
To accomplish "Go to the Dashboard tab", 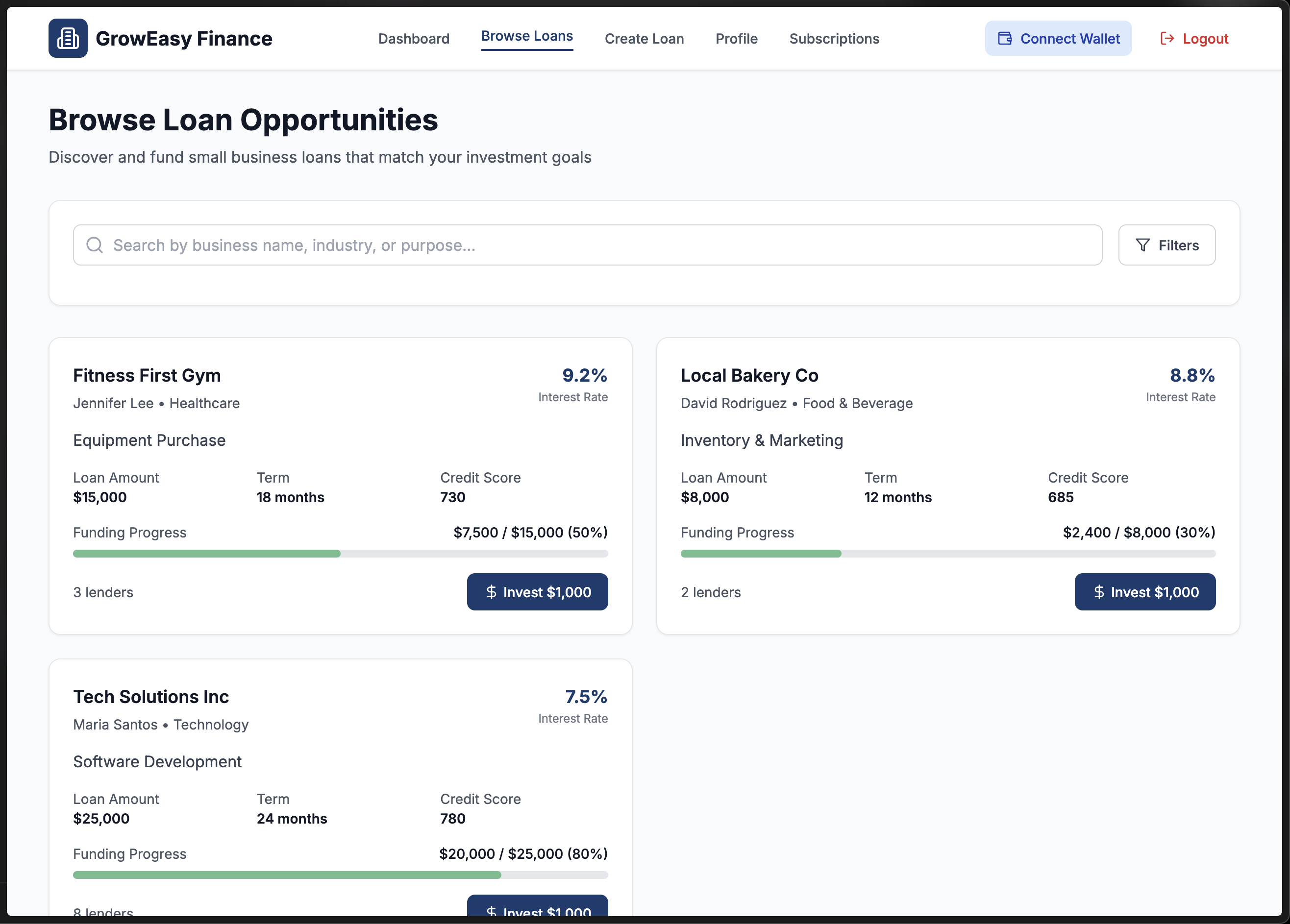I will point(414,39).
